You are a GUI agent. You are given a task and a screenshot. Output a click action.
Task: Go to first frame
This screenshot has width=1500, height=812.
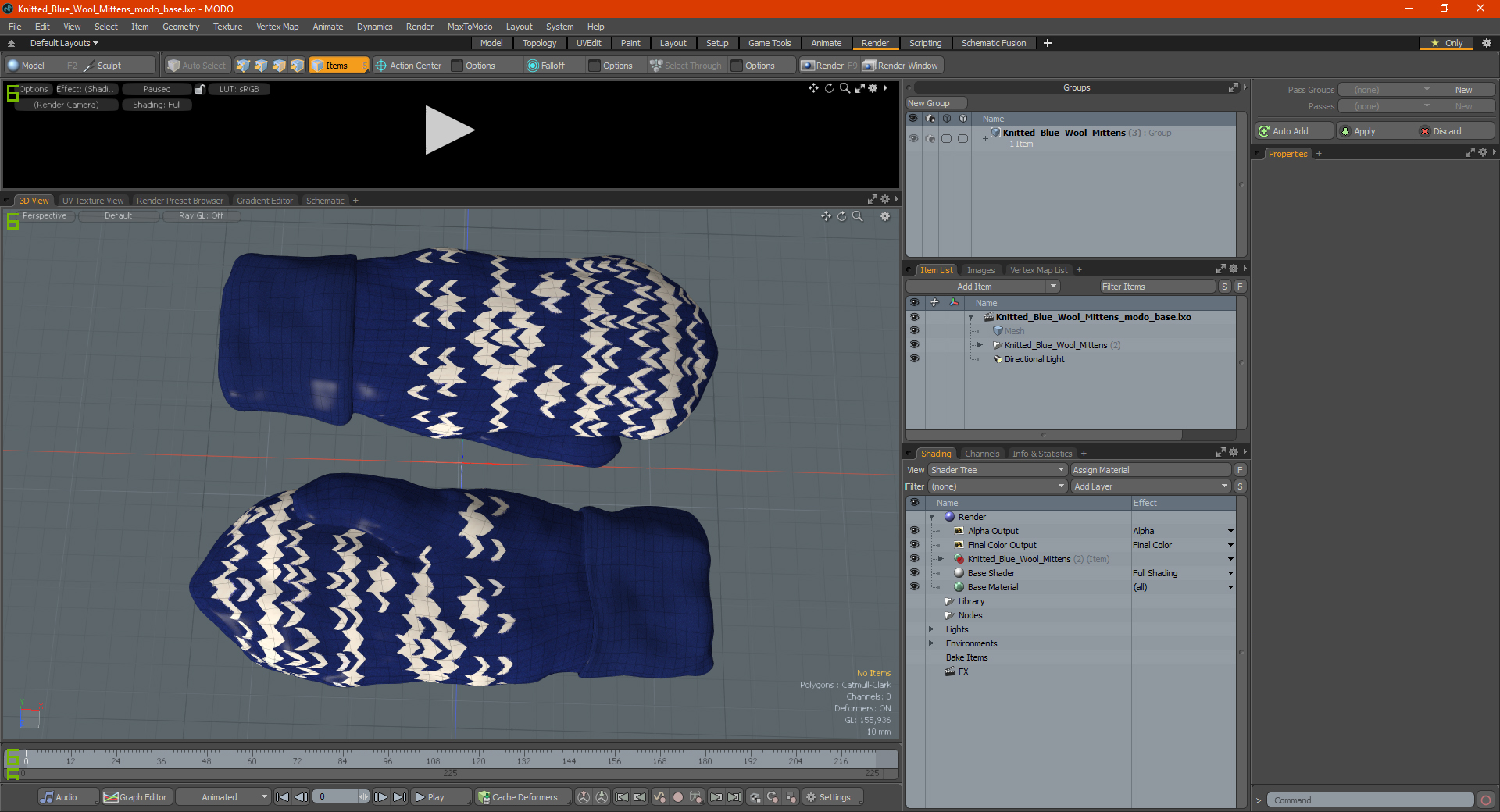point(283,797)
